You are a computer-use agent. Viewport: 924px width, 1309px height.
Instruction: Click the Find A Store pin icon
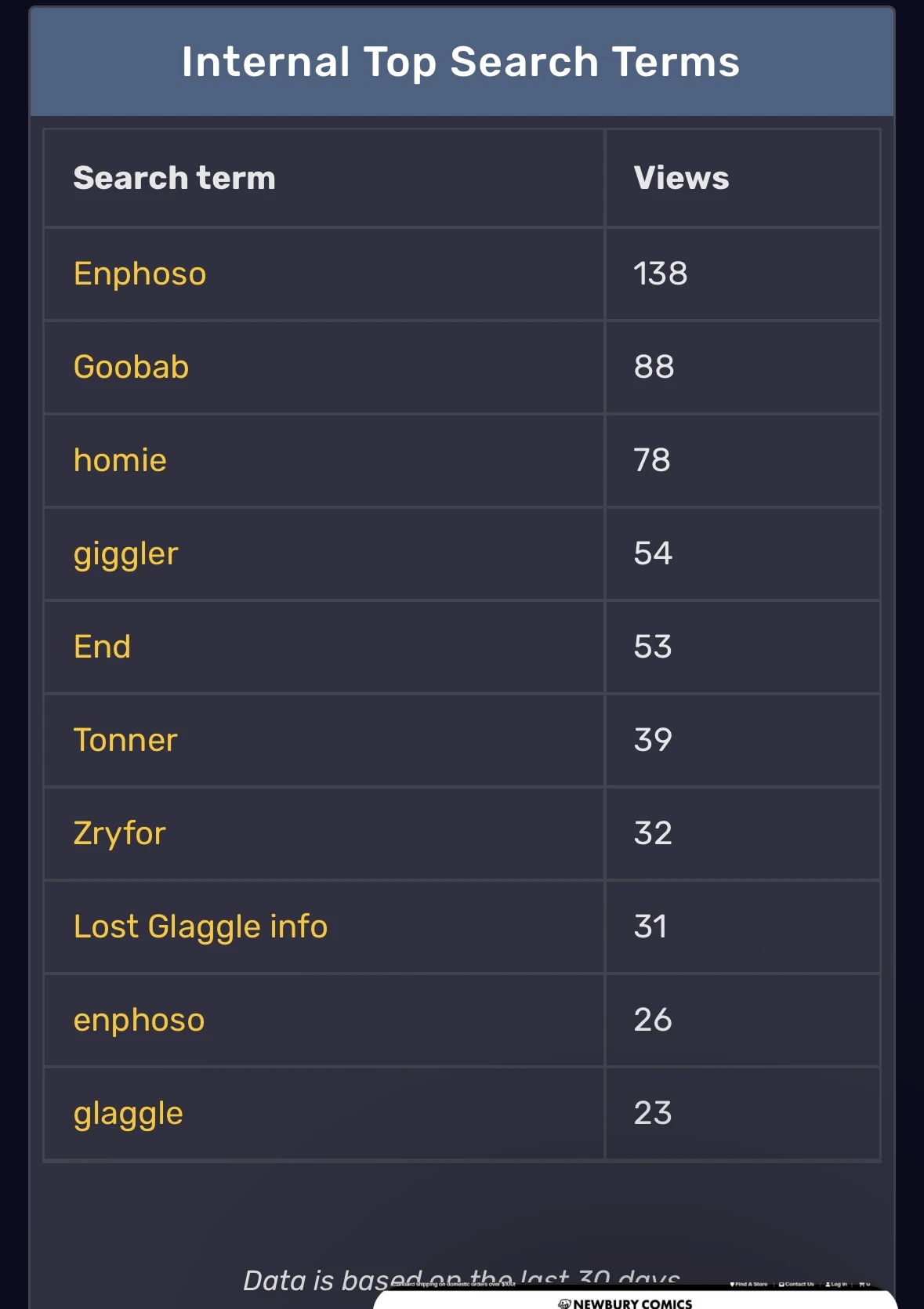(x=733, y=1285)
